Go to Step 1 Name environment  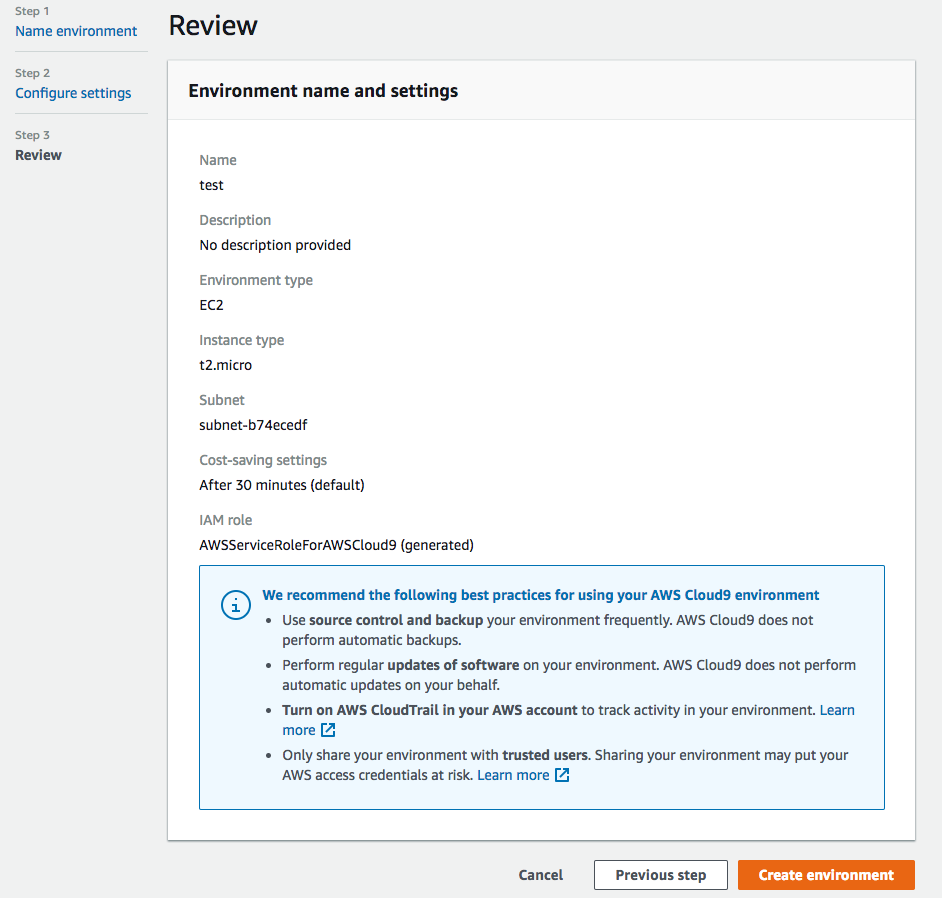[x=75, y=31]
